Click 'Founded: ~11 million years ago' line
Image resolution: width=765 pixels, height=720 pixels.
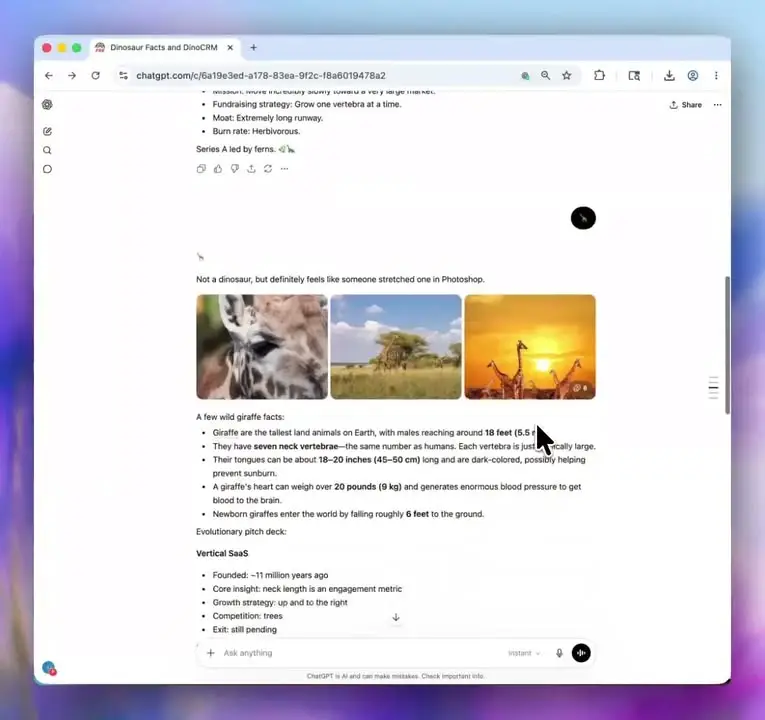click(x=270, y=576)
